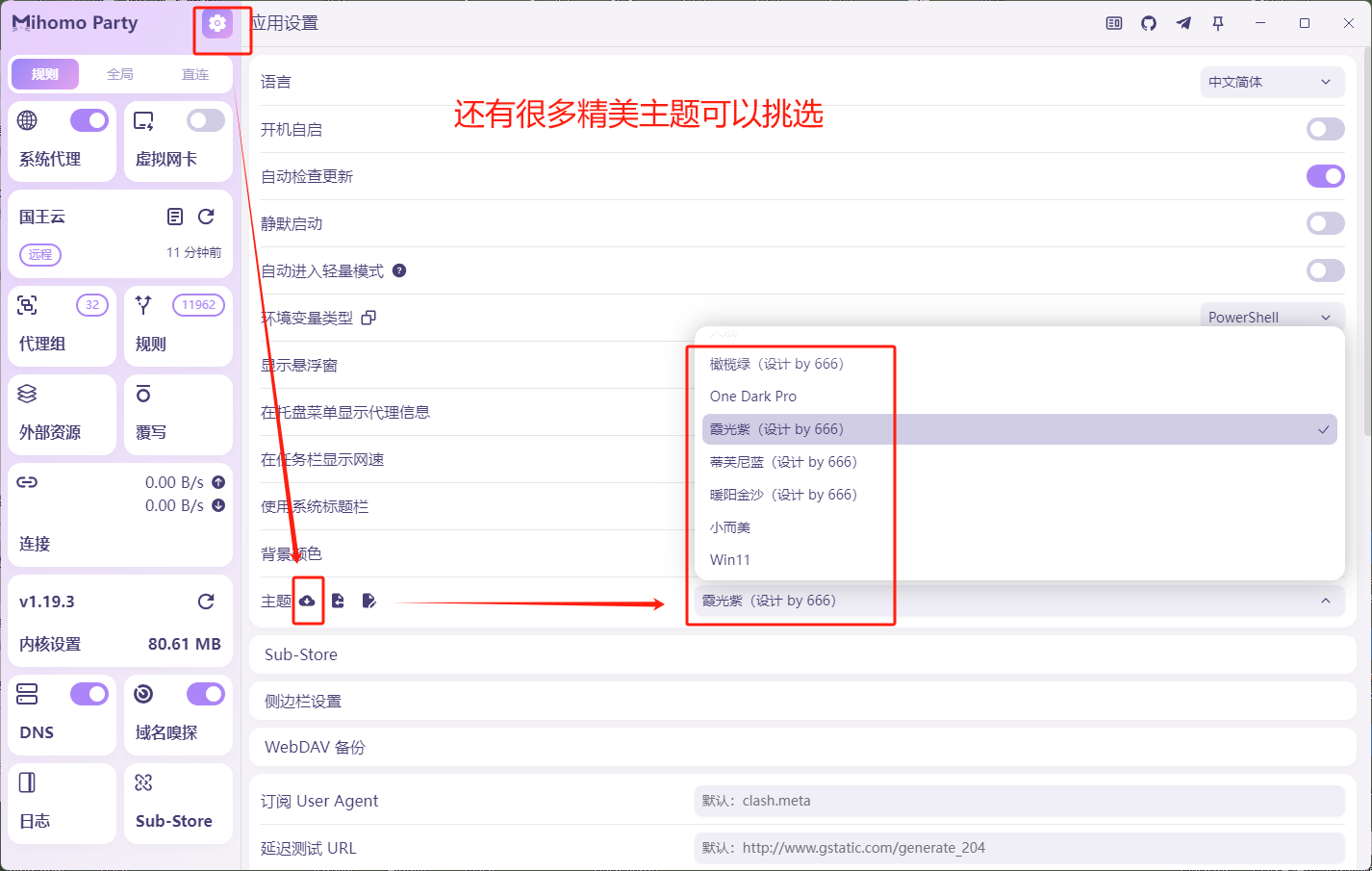The image size is (1372, 871).
Task: Disable 自动检查更新 auto update toggle
Action: point(1325,176)
